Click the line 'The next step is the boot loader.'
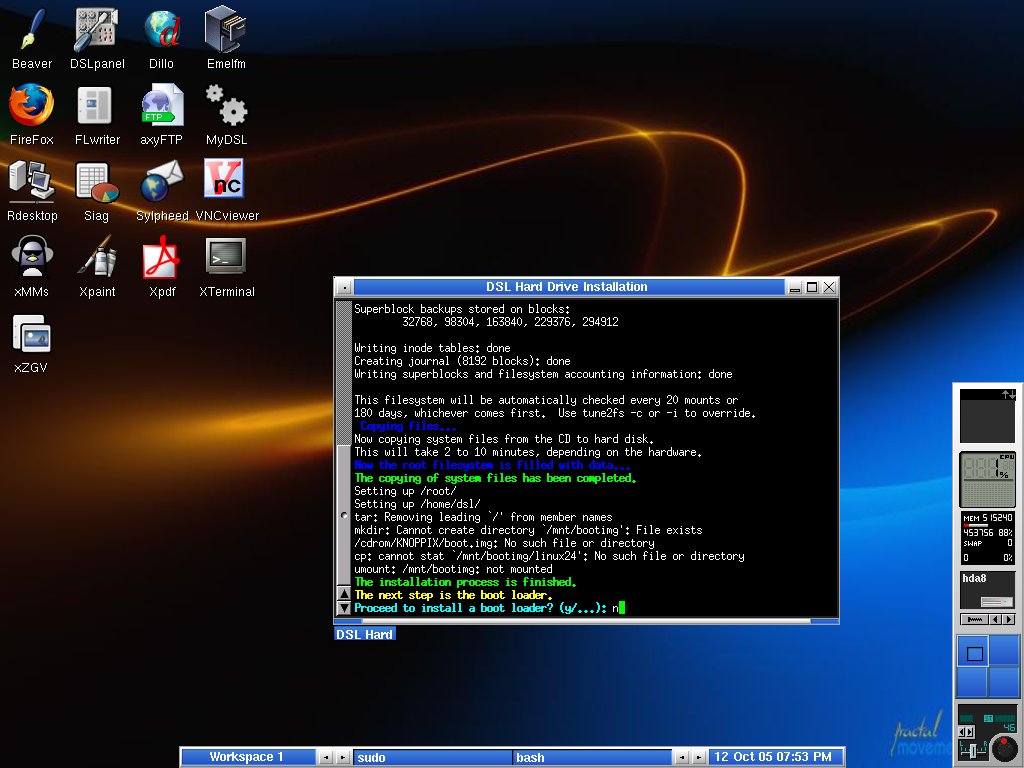Screen dimensions: 1024x768 pyautogui.click(x=454, y=595)
